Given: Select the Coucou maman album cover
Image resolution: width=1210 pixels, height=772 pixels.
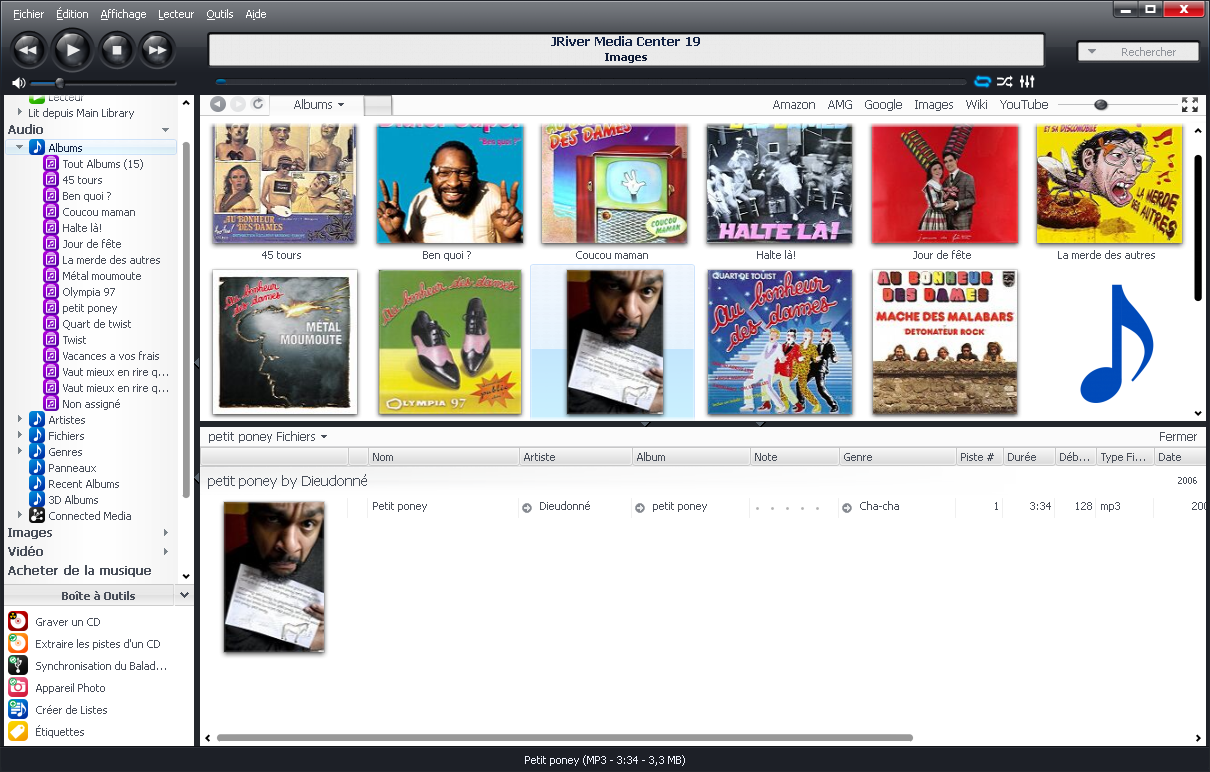Looking at the screenshot, I should [614, 184].
